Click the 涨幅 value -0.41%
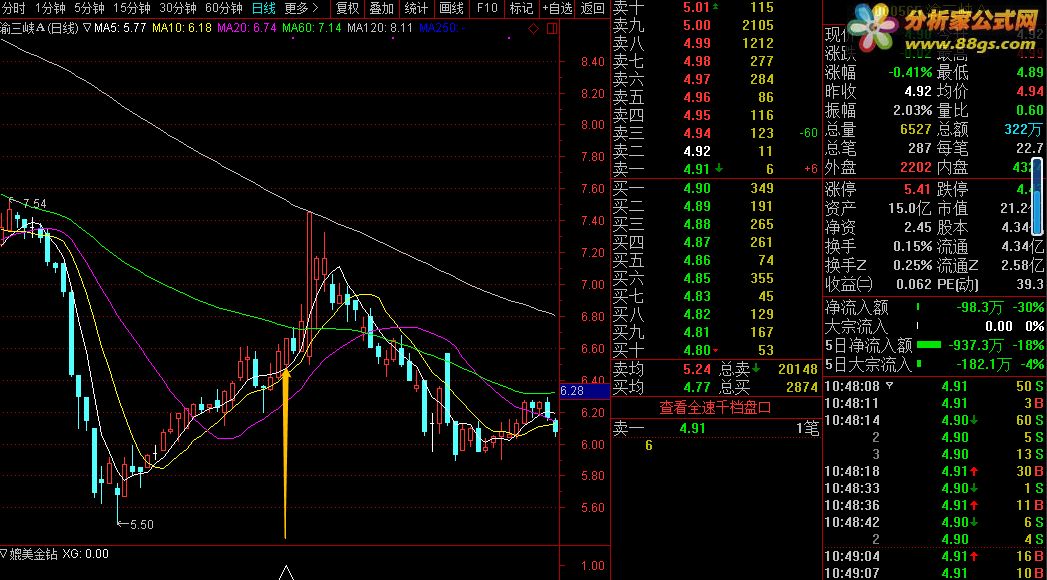Viewport: 1047px width, 580px height. coord(910,72)
